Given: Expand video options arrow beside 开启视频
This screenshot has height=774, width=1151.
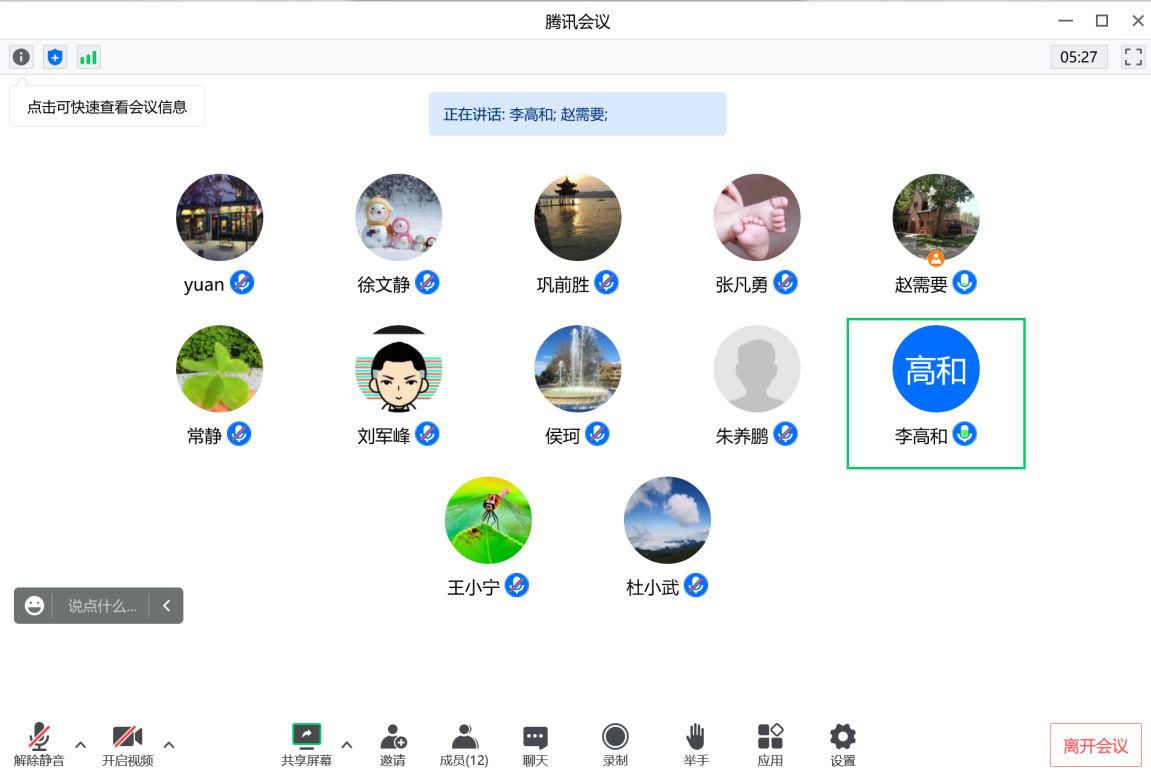Looking at the screenshot, I should coord(169,744).
